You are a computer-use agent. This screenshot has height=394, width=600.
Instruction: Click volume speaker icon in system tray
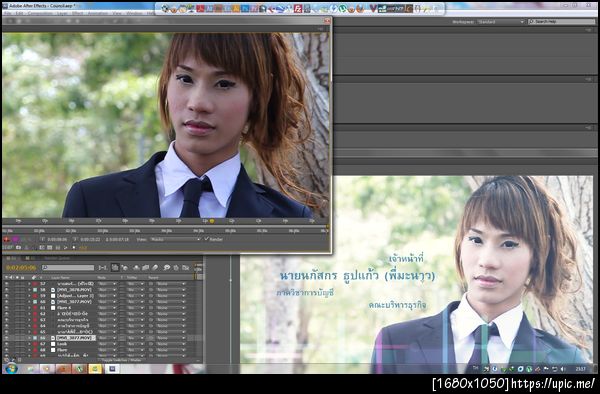[562, 369]
